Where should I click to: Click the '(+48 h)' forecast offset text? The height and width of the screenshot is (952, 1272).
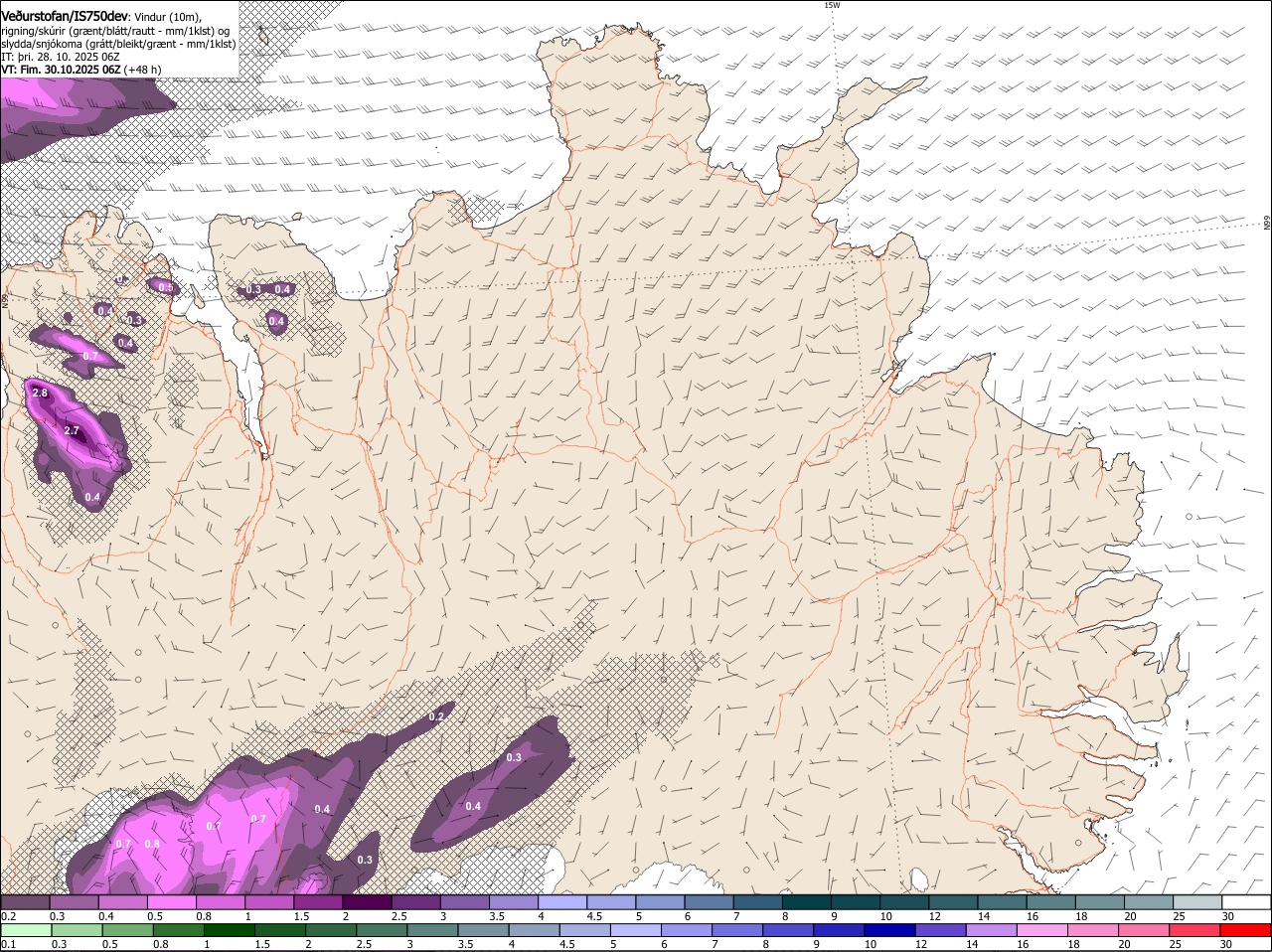[143, 70]
